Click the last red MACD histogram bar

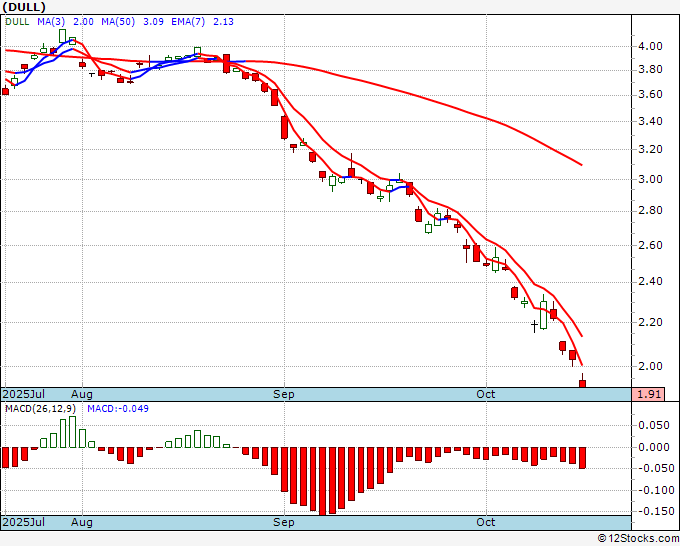pos(582,458)
